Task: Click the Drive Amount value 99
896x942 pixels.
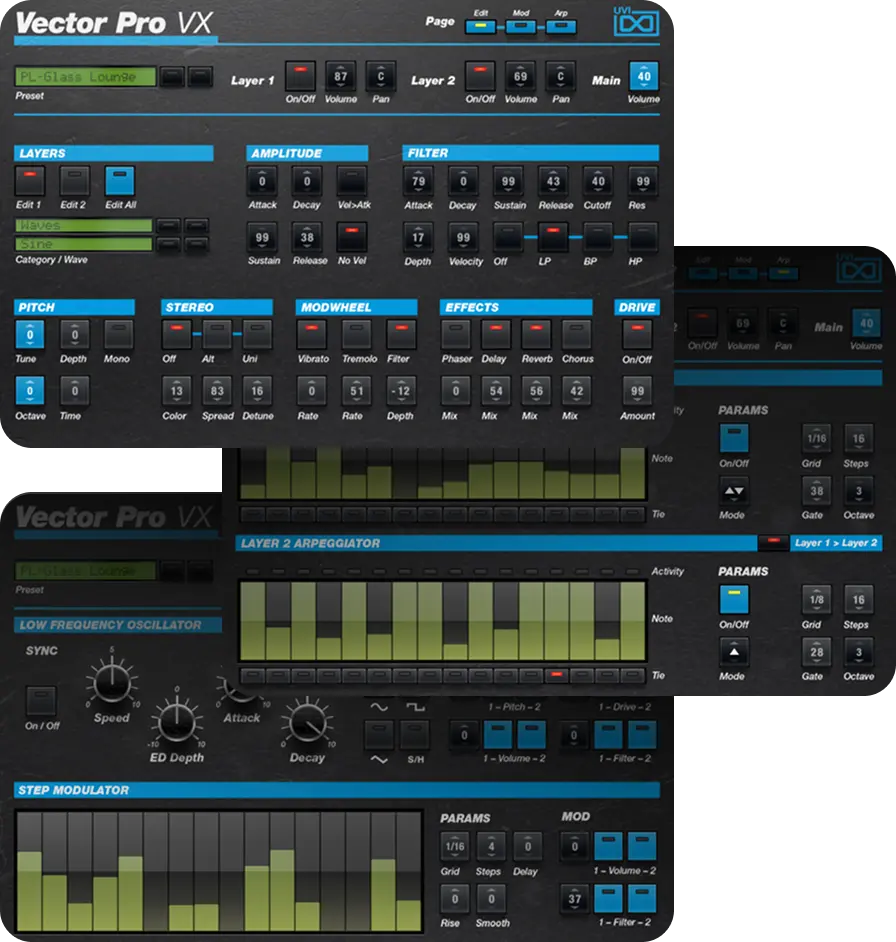Action: click(x=637, y=391)
